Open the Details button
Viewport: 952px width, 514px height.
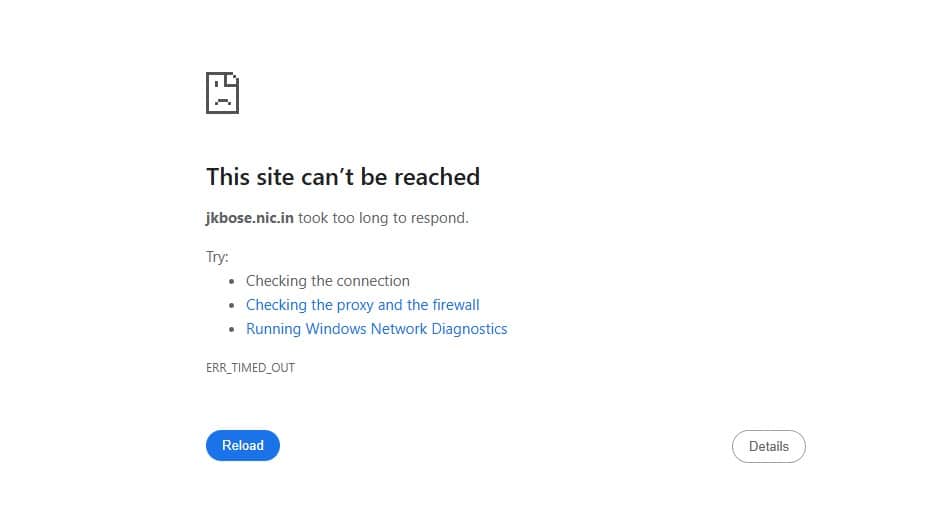[x=768, y=446]
